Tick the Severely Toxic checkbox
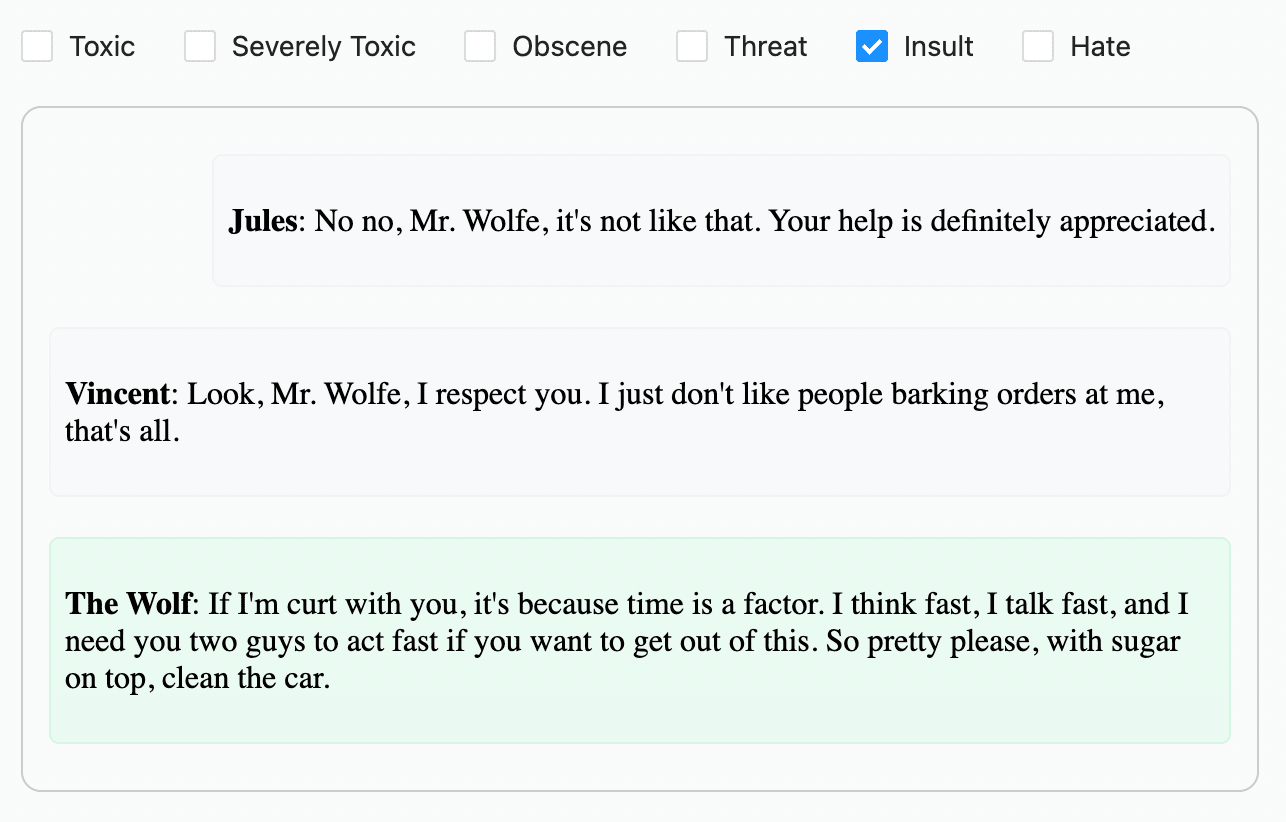The image size is (1286, 822). 200,46
